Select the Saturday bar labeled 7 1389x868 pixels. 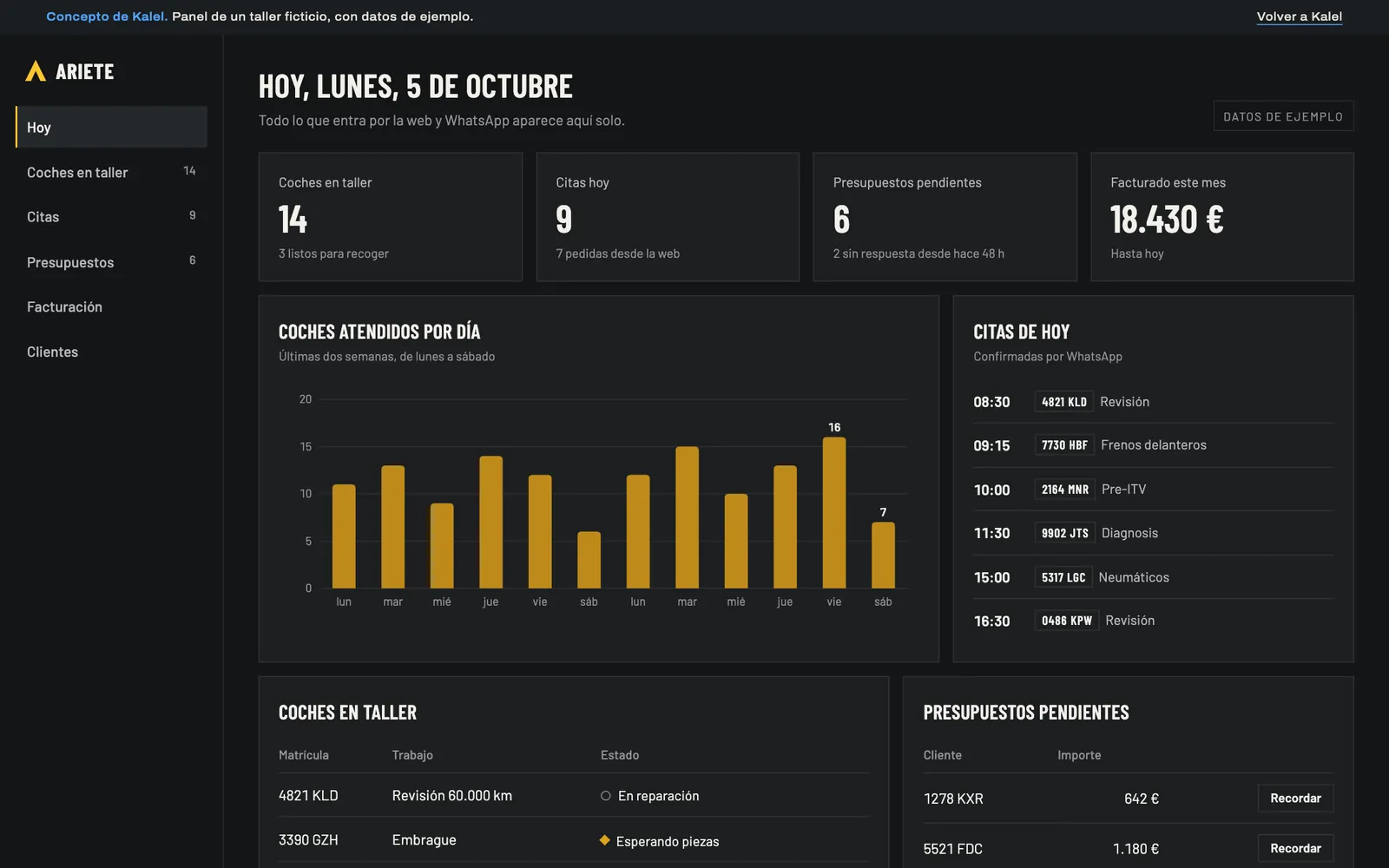tap(883, 556)
